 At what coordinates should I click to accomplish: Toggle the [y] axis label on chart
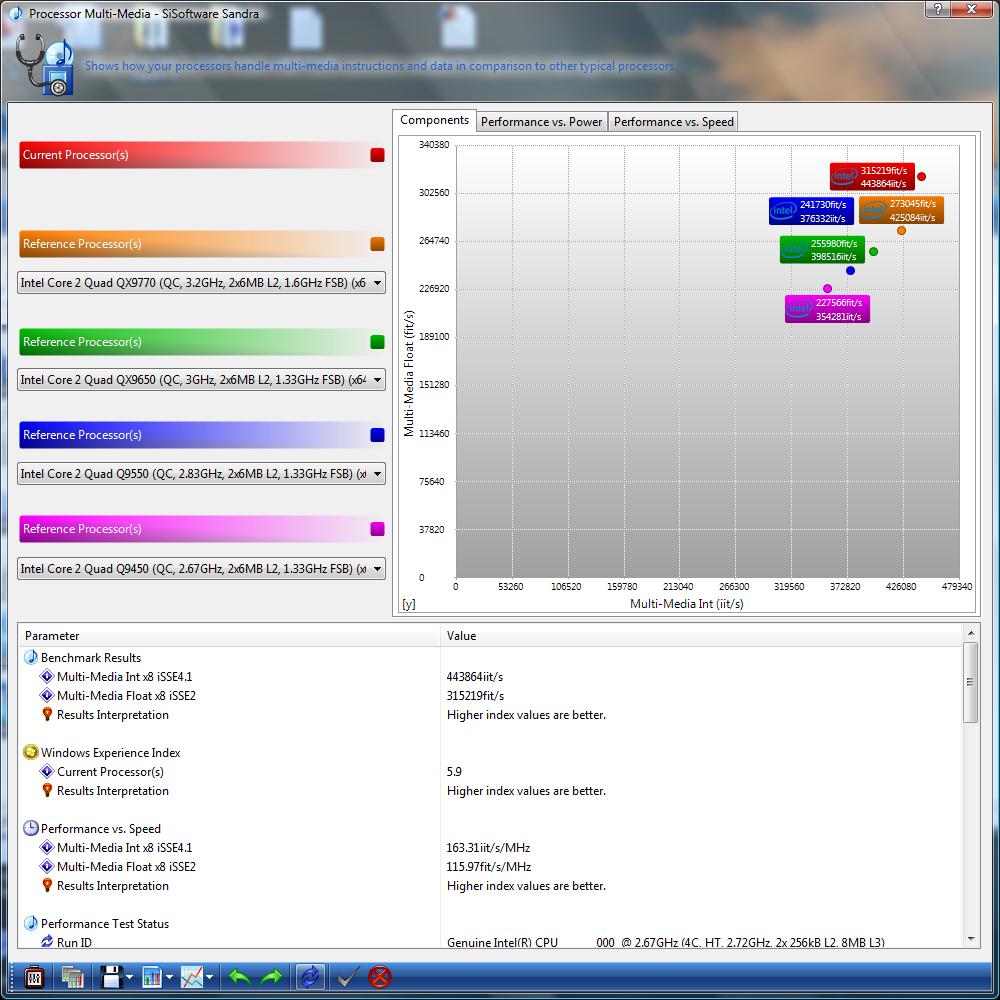[x=409, y=604]
